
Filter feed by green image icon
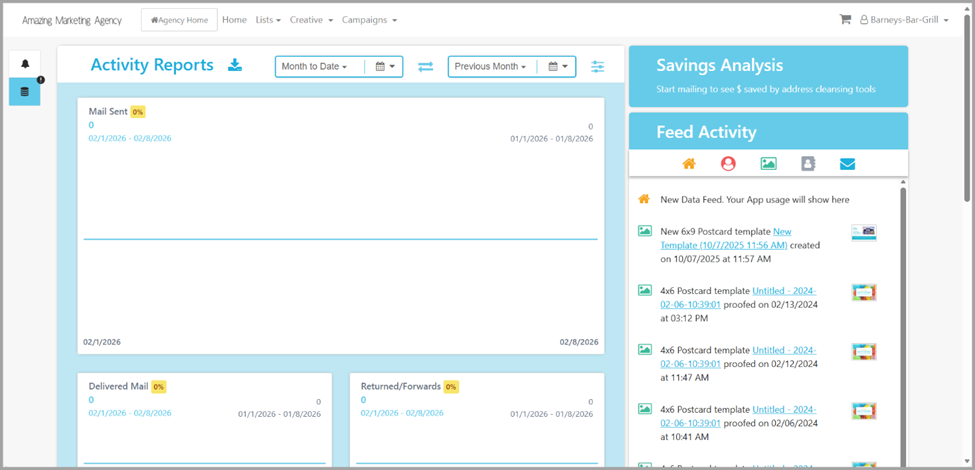click(x=768, y=164)
